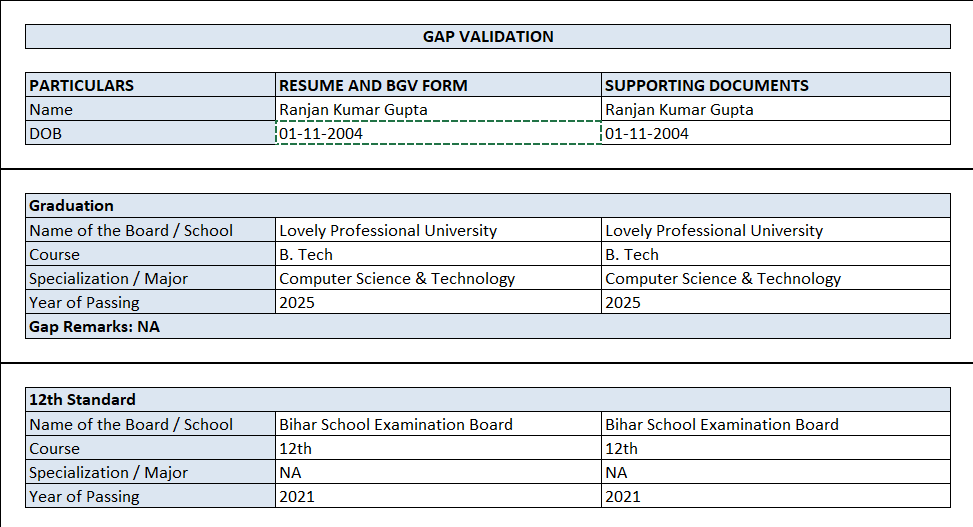Screen dimensions: 973x527
Task: Select year 2025 in the Supporting Documents column
Action: pyautogui.click(x=775, y=302)
